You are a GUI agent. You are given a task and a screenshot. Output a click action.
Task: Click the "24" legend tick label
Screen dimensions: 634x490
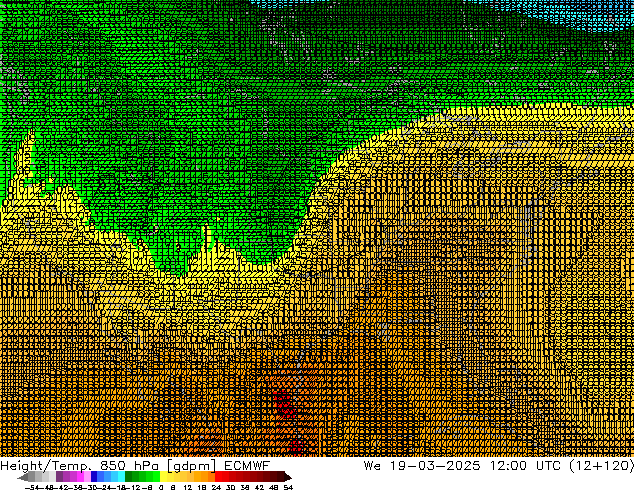point(216,487)
